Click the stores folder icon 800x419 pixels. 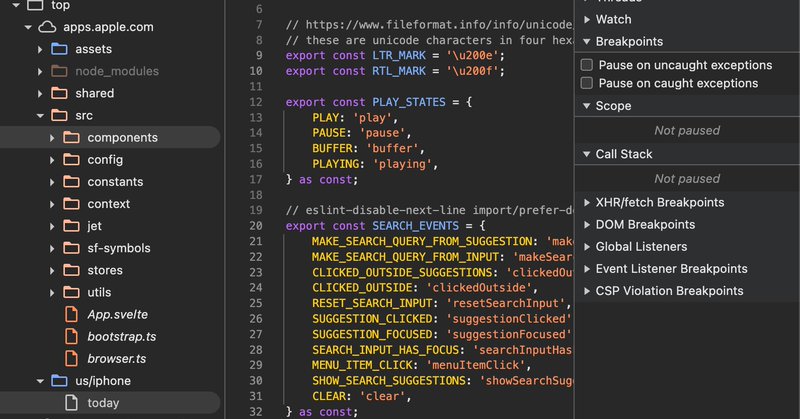coord(71,270)
